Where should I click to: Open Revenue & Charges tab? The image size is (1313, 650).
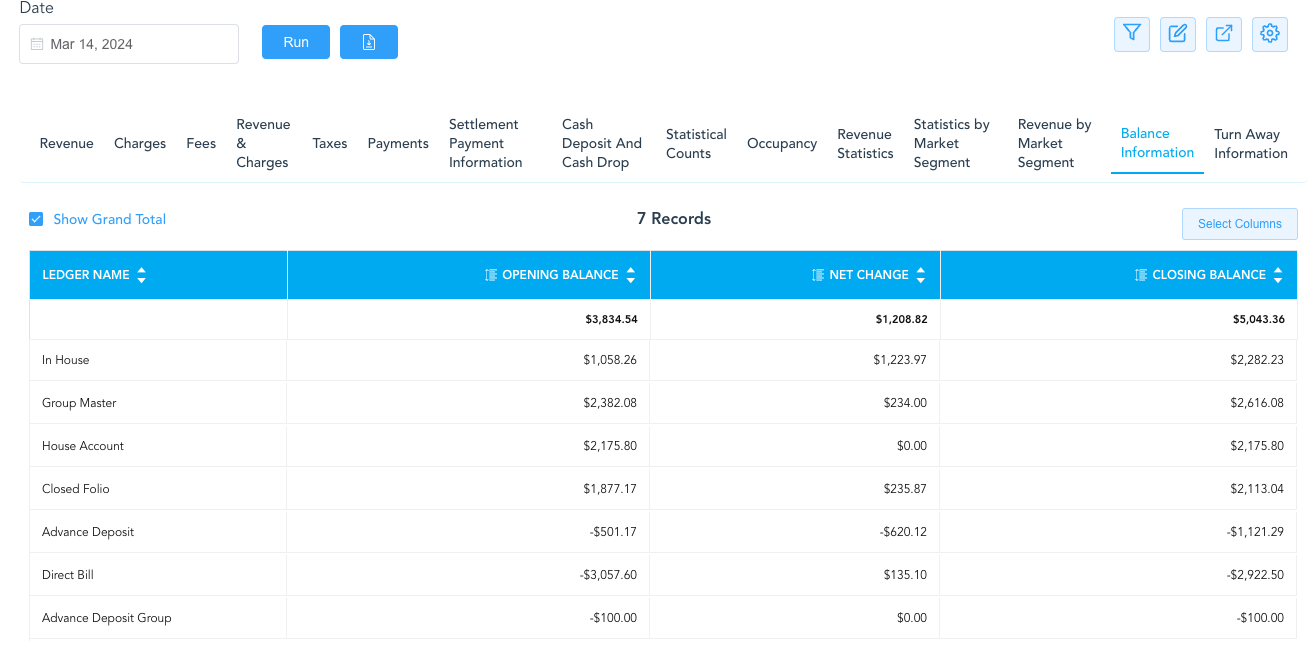tap(263, 143)
